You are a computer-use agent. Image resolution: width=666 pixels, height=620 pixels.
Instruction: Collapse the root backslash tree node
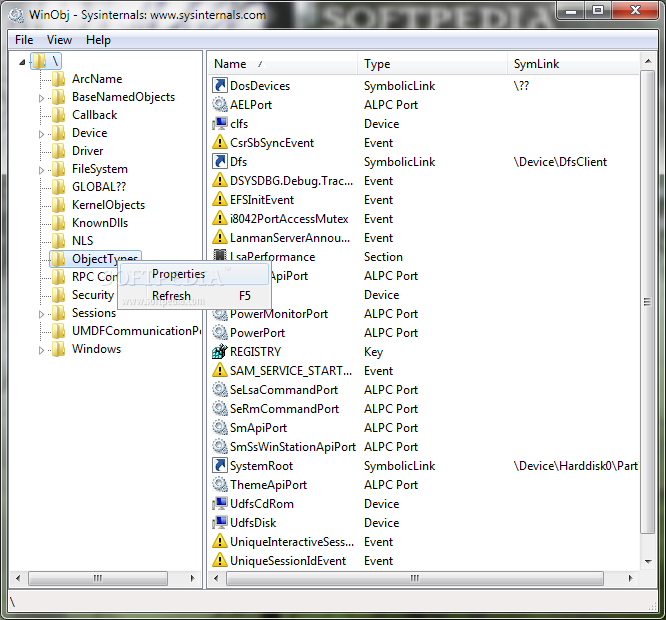tap(22, 62)
